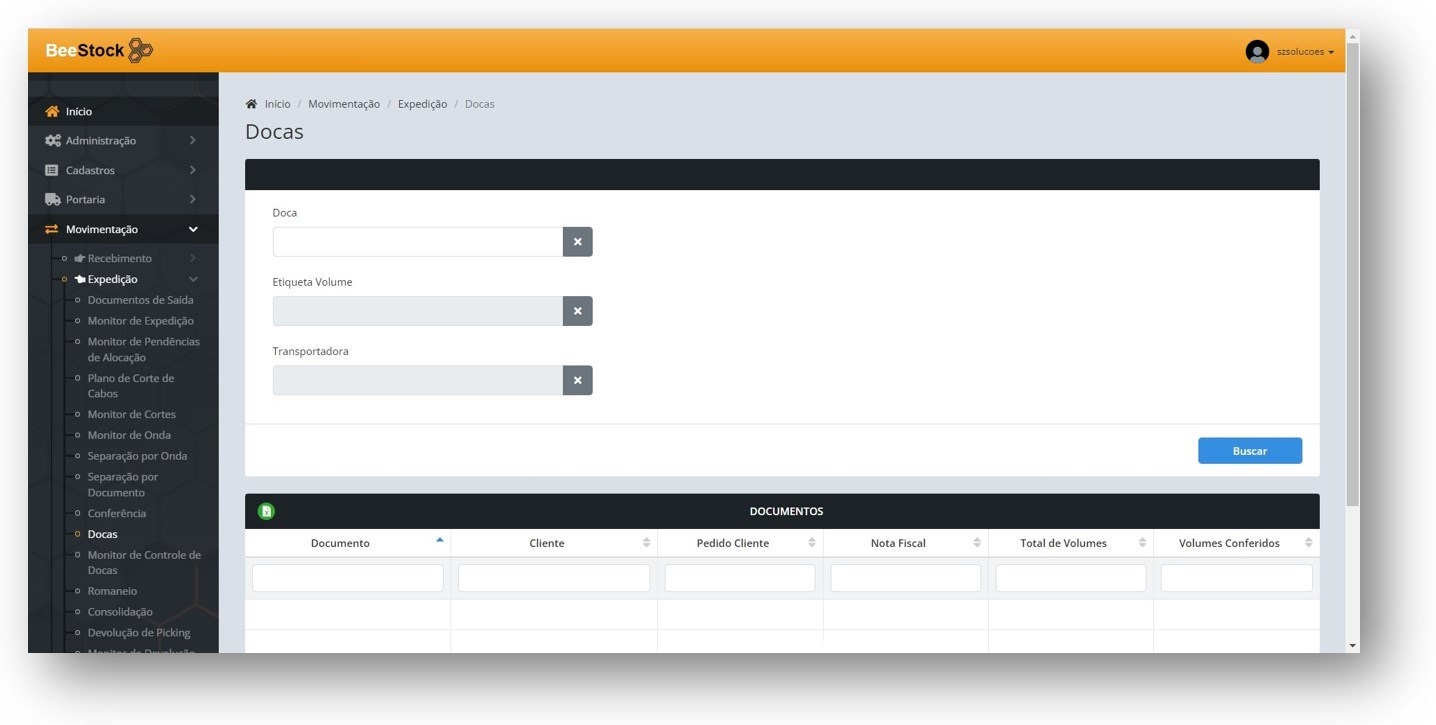Clear the Doca field with X icon
Image resolution: width=1436 pixels, height=725 pixels.
coord(577,242)
